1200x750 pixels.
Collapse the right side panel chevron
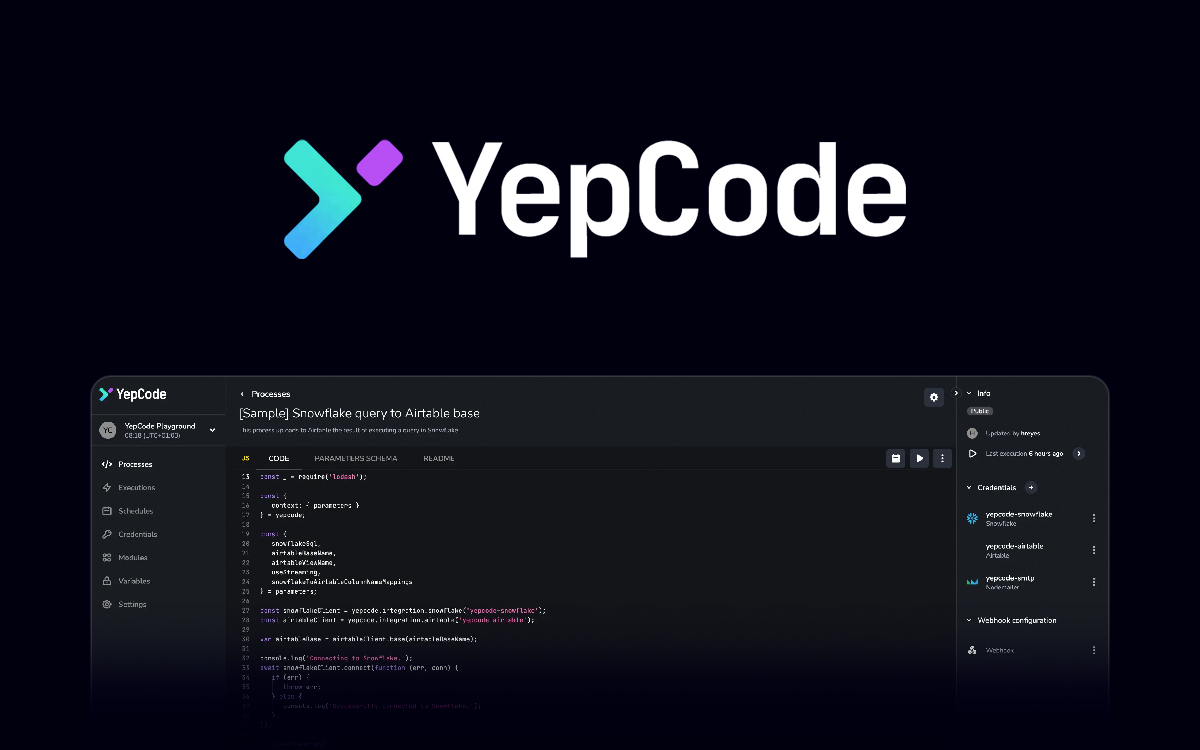coord(956,393)
